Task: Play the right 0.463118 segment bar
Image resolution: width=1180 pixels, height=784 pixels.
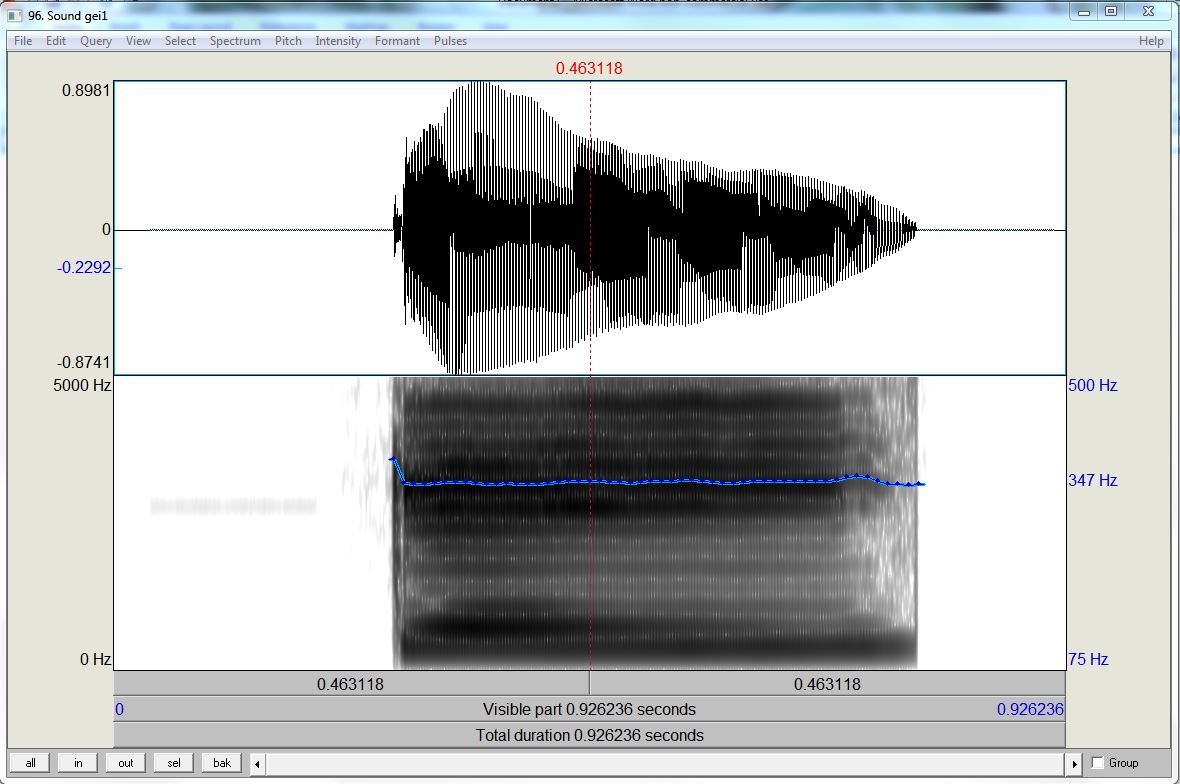Action: coord(827,684)
